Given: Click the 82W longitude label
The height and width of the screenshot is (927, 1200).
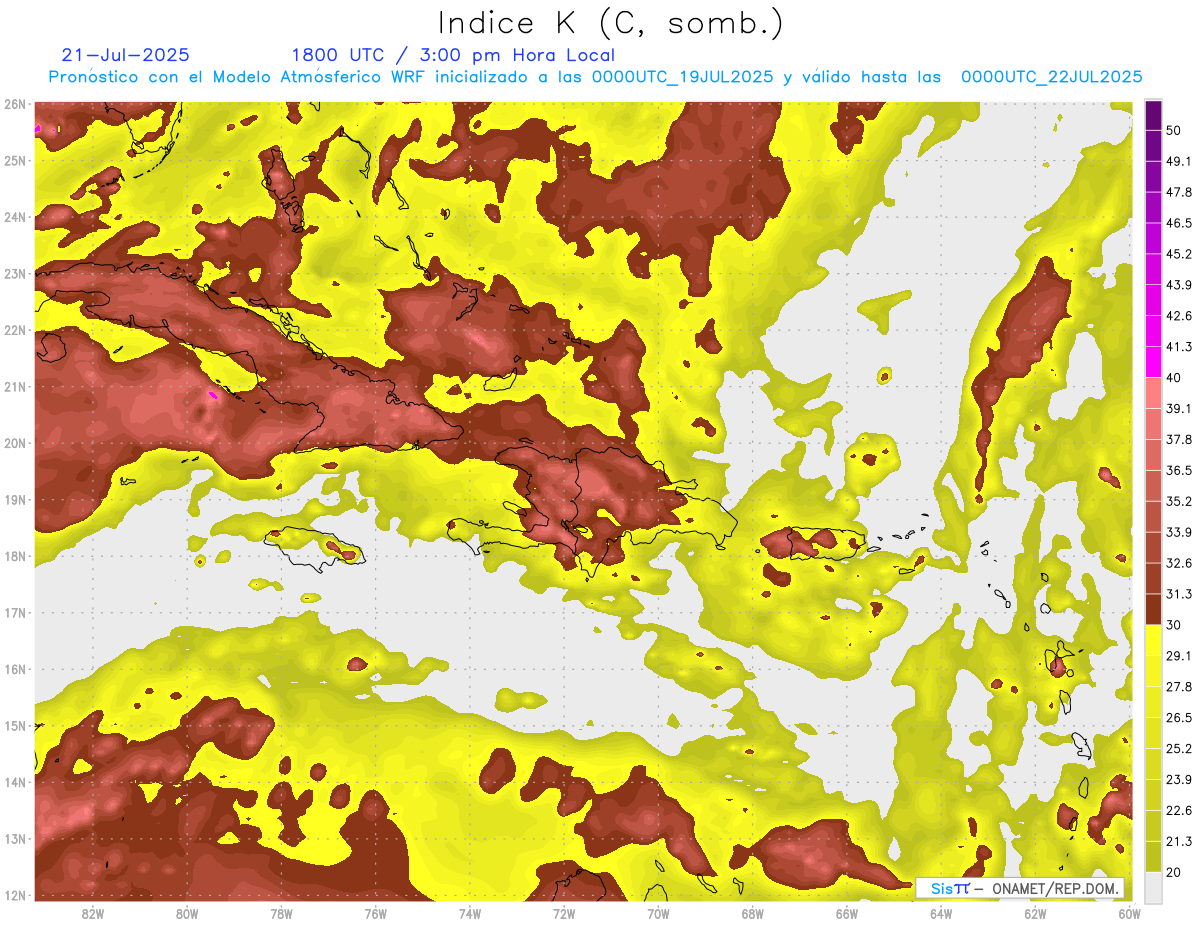Looking at the screenshot, I should click(x=92, y=913).
